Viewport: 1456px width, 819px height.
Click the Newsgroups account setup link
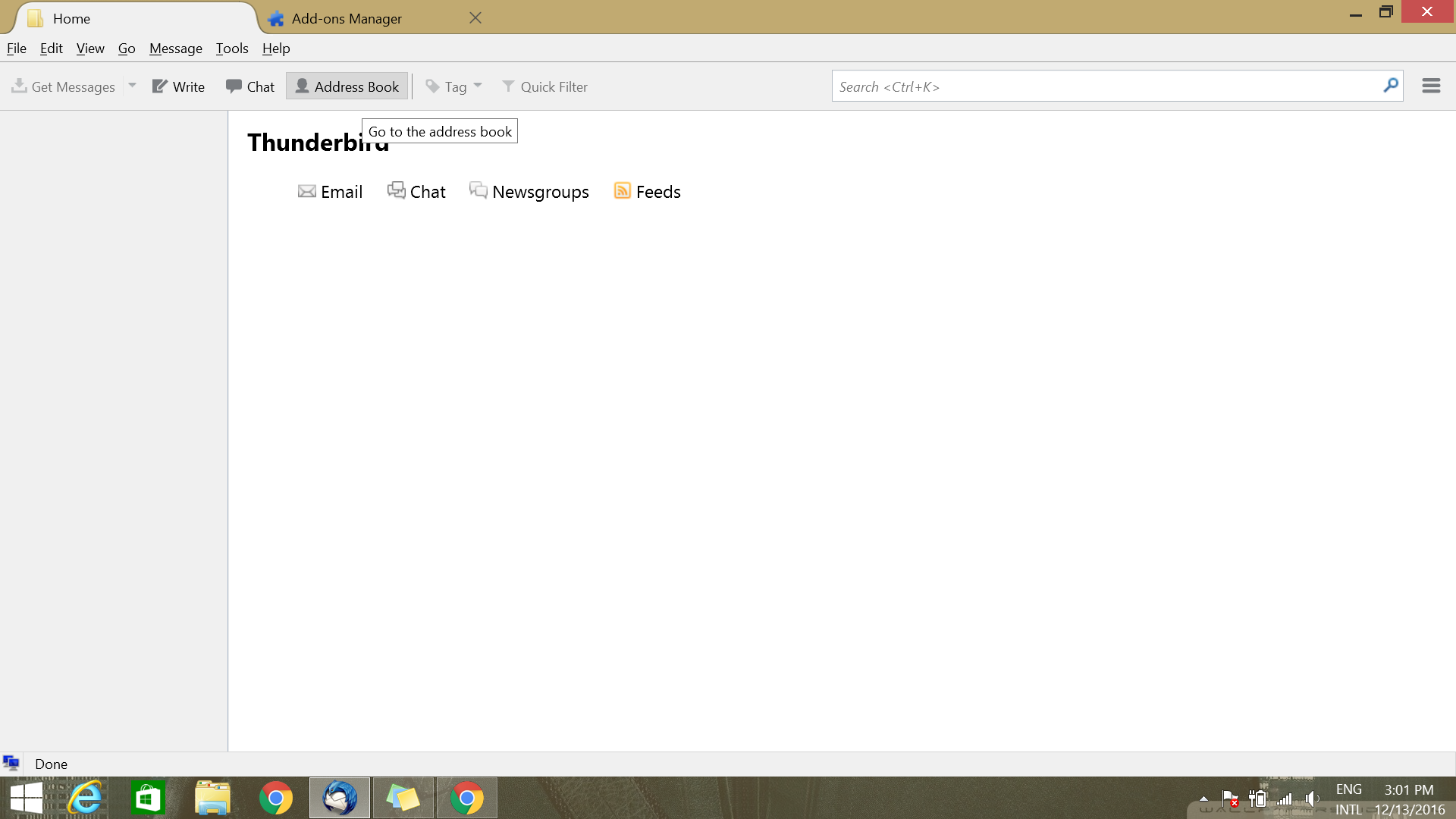pos(541,192)
